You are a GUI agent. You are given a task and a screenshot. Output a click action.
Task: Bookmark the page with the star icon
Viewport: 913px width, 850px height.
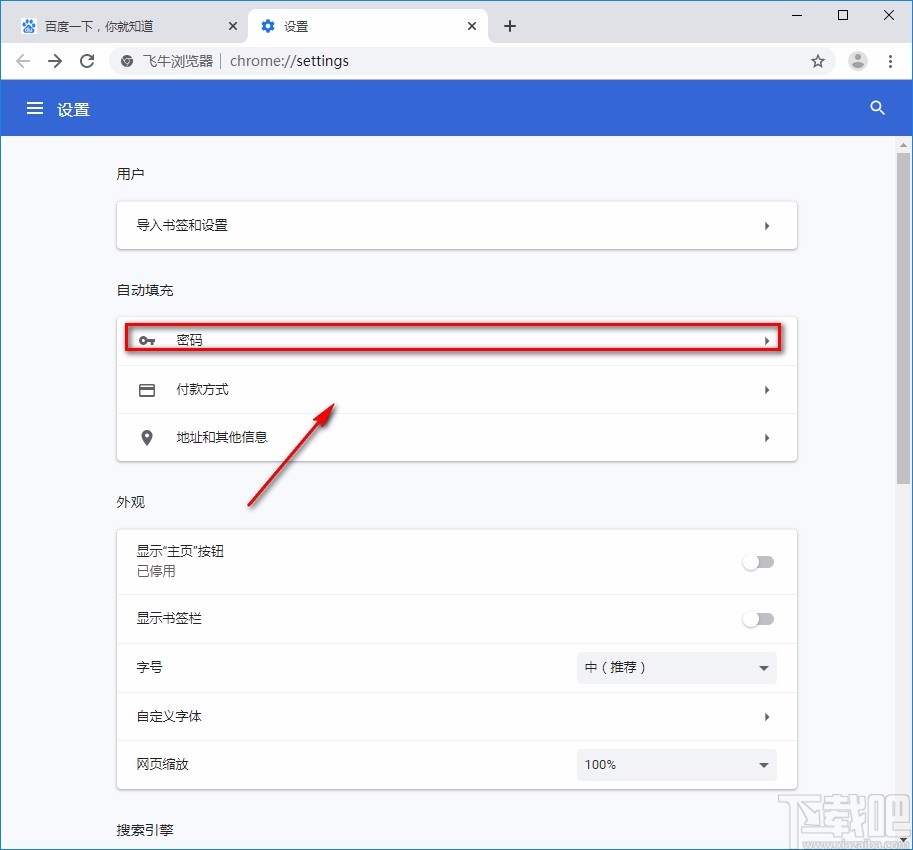818,61
